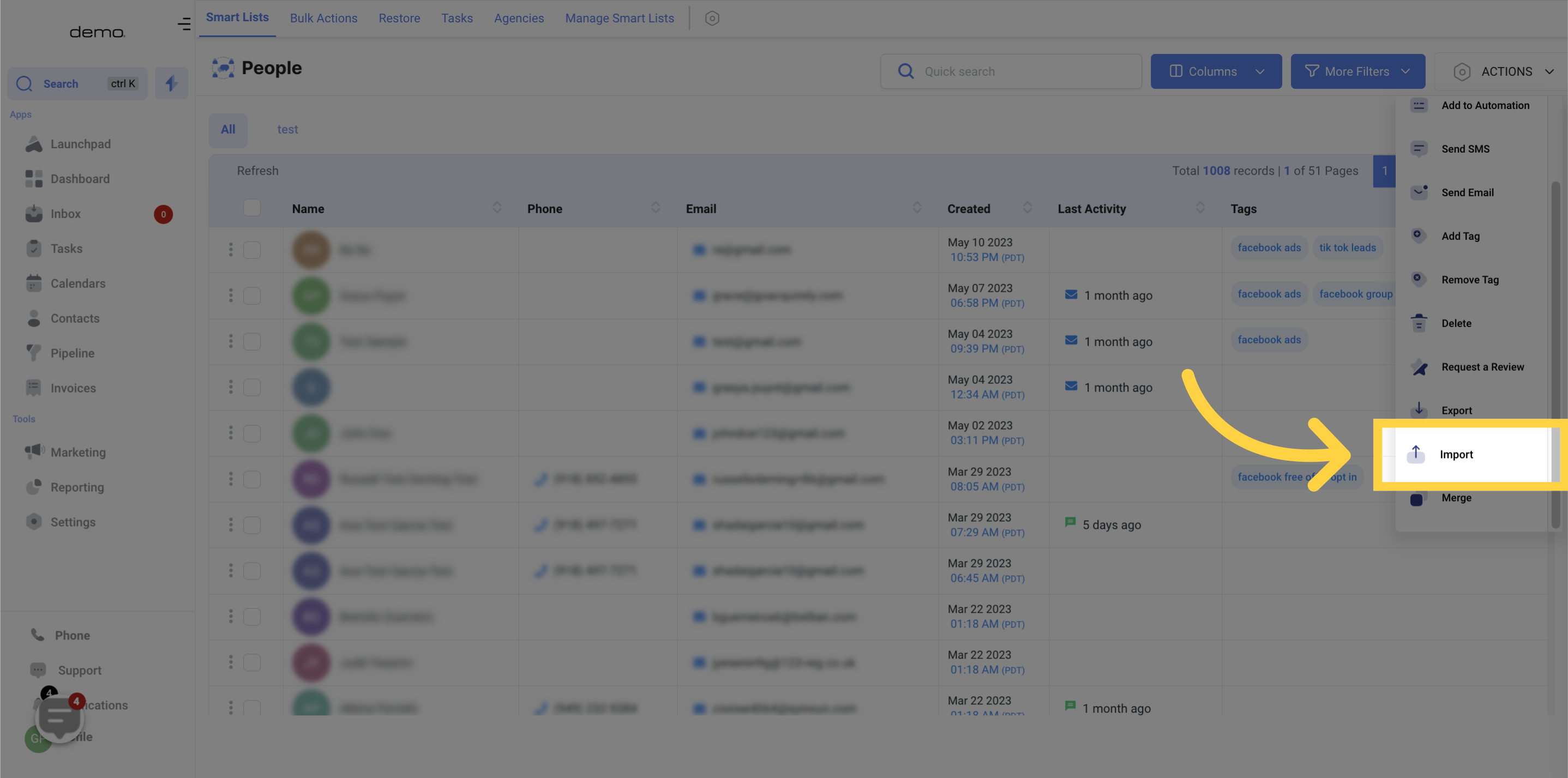Switch to the Bulk Actions tab
Image resolution: width=1568 pixels, height=778 pixels.
pyautogui.click(x=324, y=18)
